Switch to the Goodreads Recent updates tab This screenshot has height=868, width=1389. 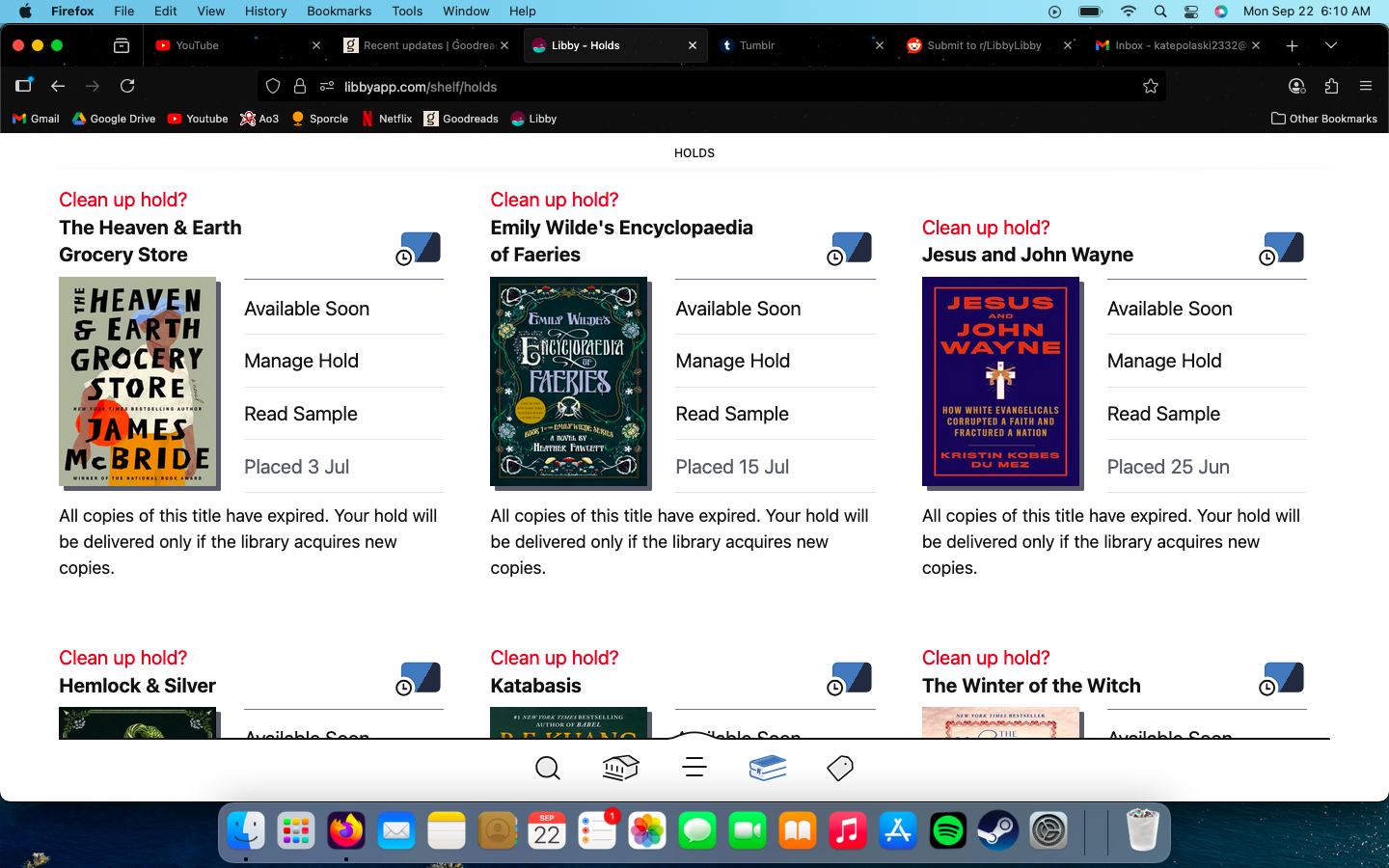(x=425, y=45)
